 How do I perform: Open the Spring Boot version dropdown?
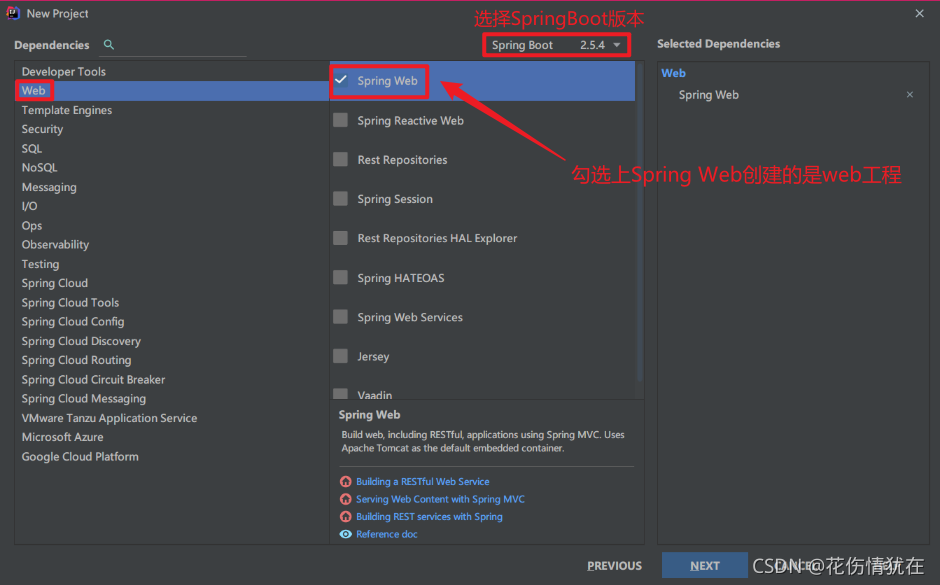[x=556, y=45]
